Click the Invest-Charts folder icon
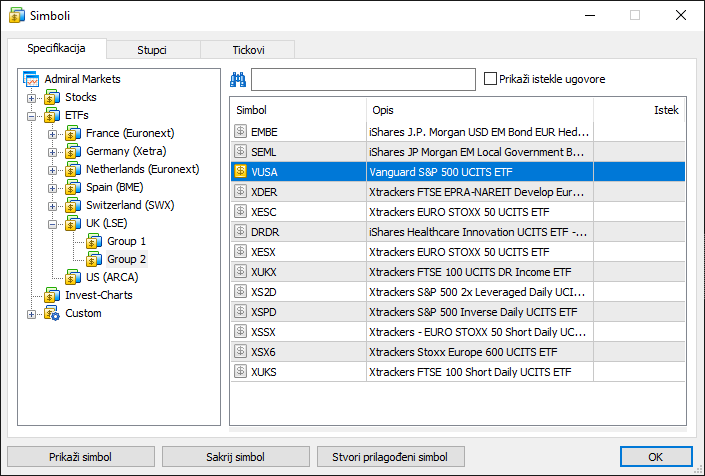 coord(52,295)
